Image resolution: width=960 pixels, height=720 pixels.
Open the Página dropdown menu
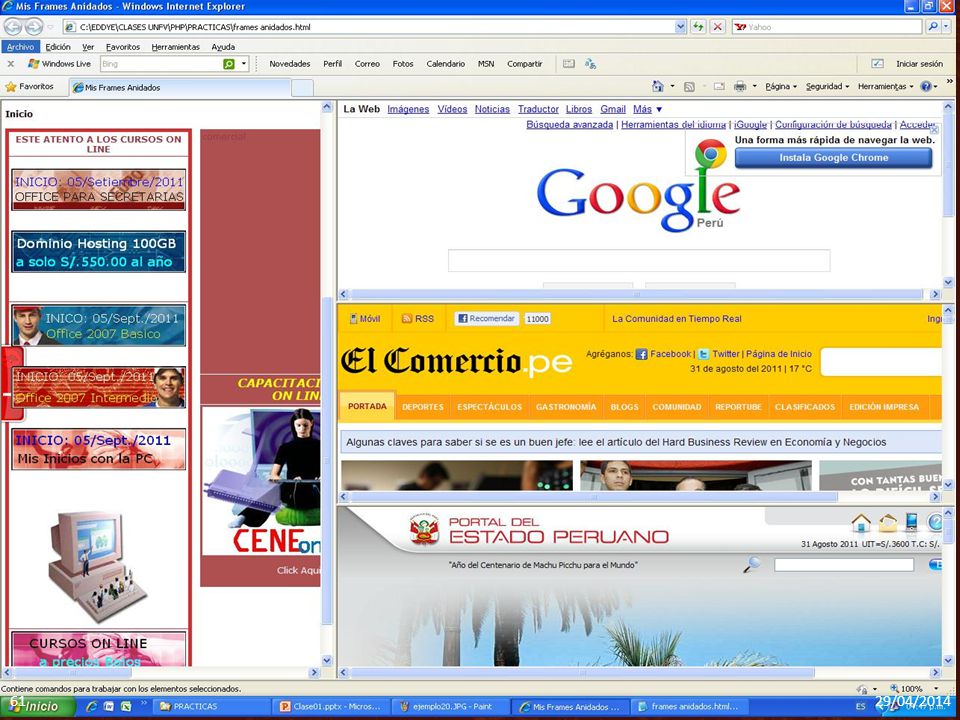[781, 86]
